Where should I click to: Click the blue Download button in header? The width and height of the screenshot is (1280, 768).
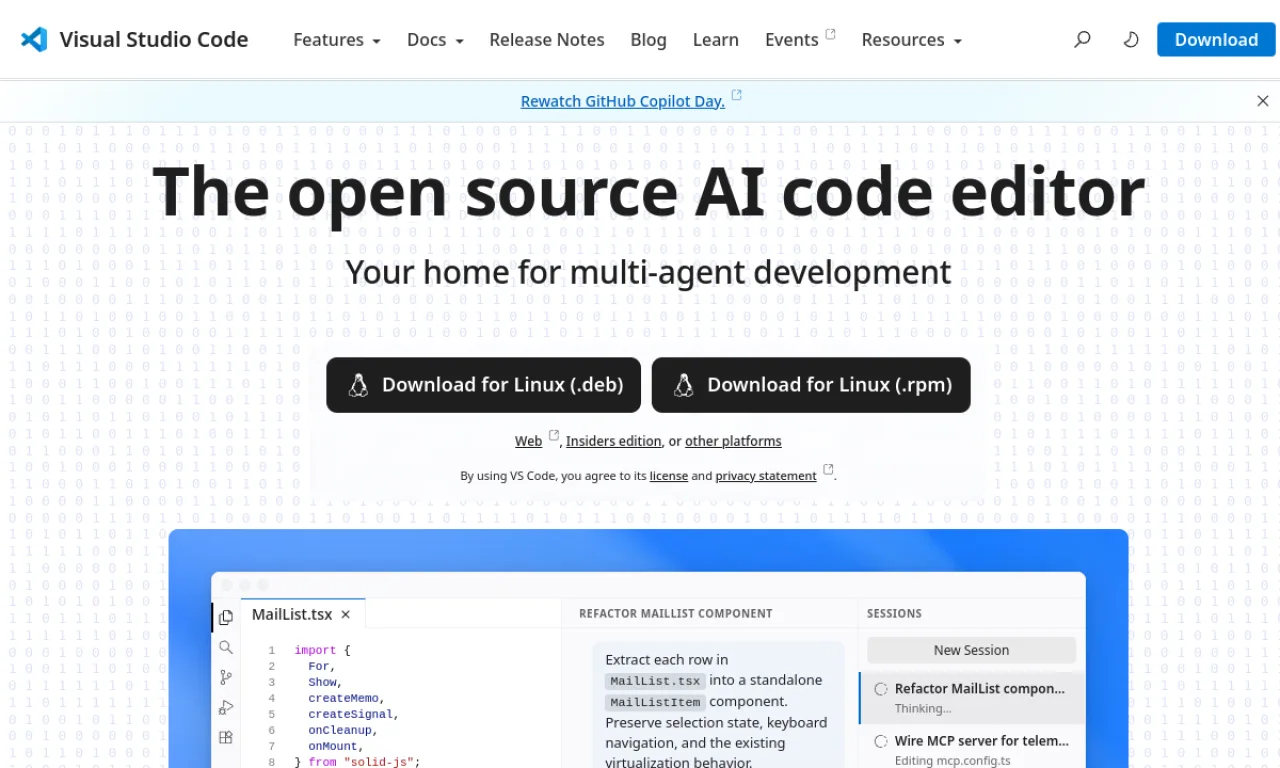[1216, 40]
